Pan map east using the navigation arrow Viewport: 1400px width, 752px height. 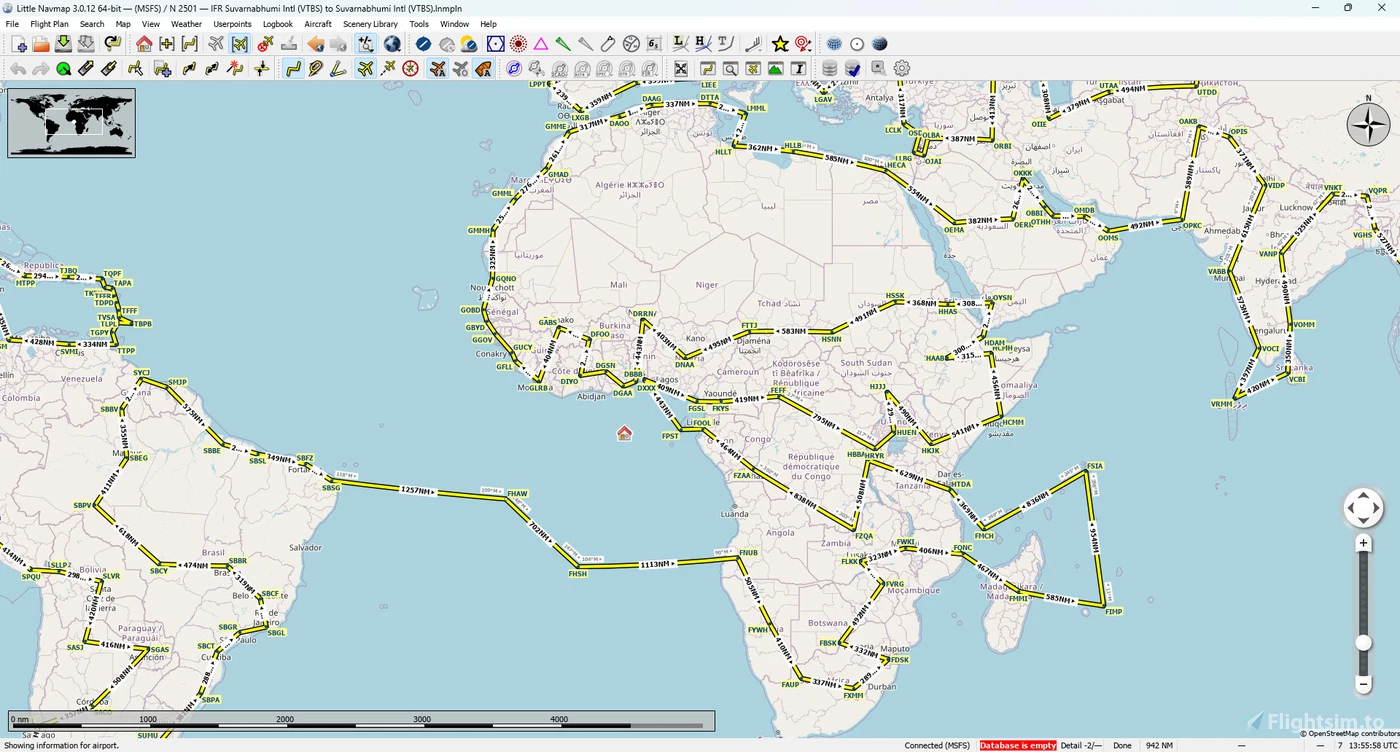(1376, 507)
